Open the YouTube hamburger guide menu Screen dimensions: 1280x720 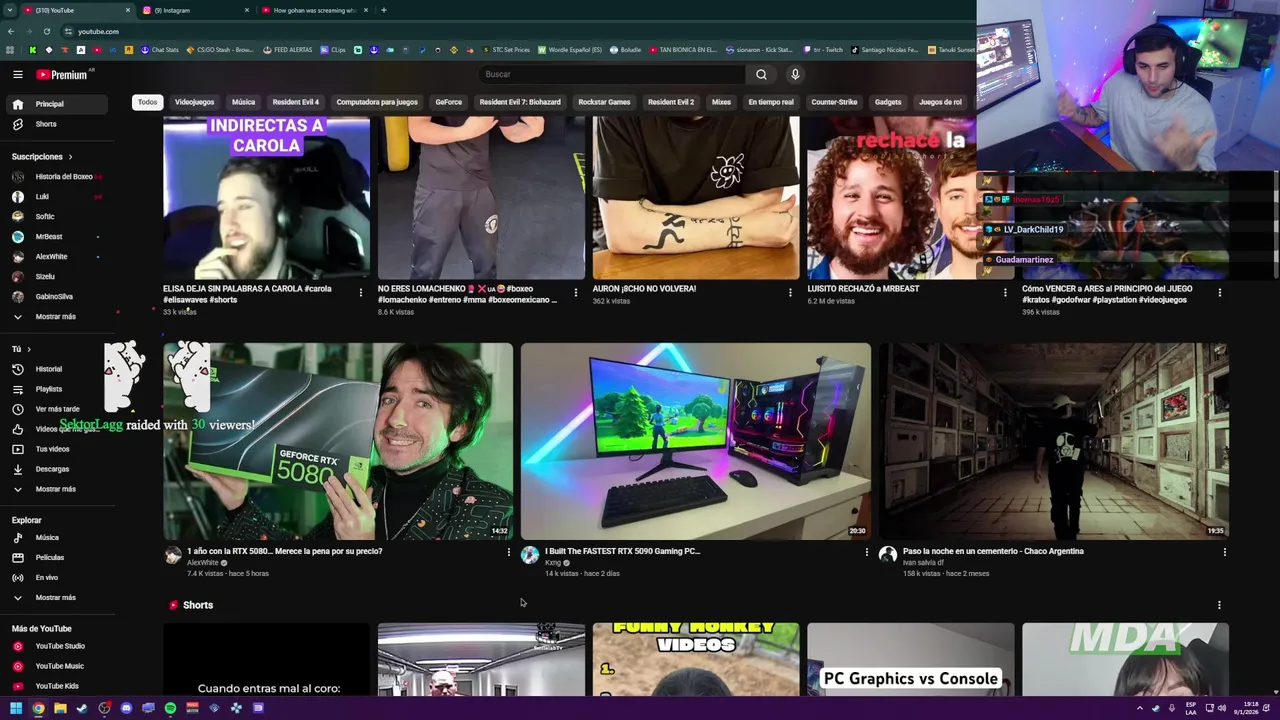point(17,74)
